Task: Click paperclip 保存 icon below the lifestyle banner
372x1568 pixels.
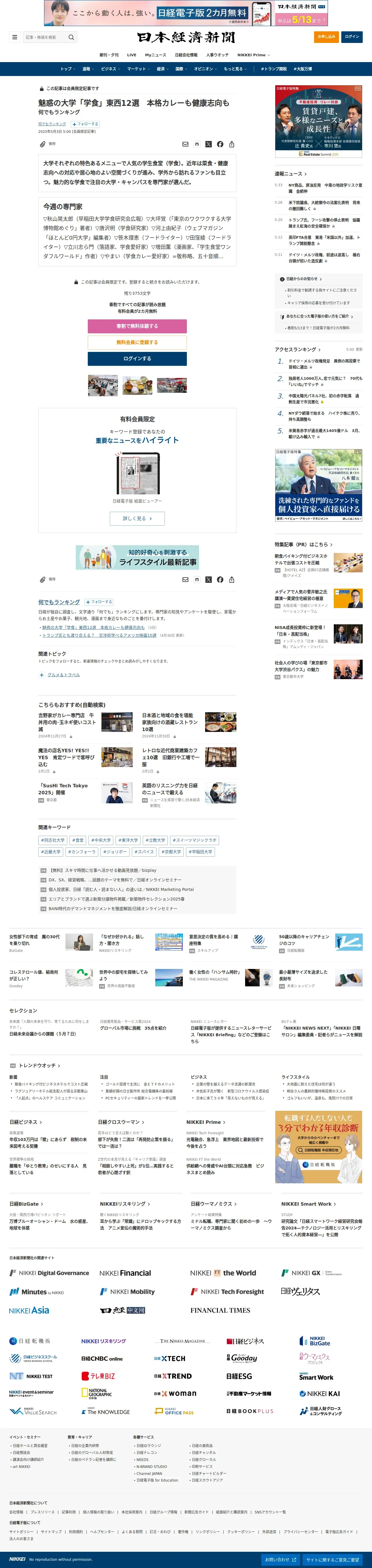Action: click(43, 580)
